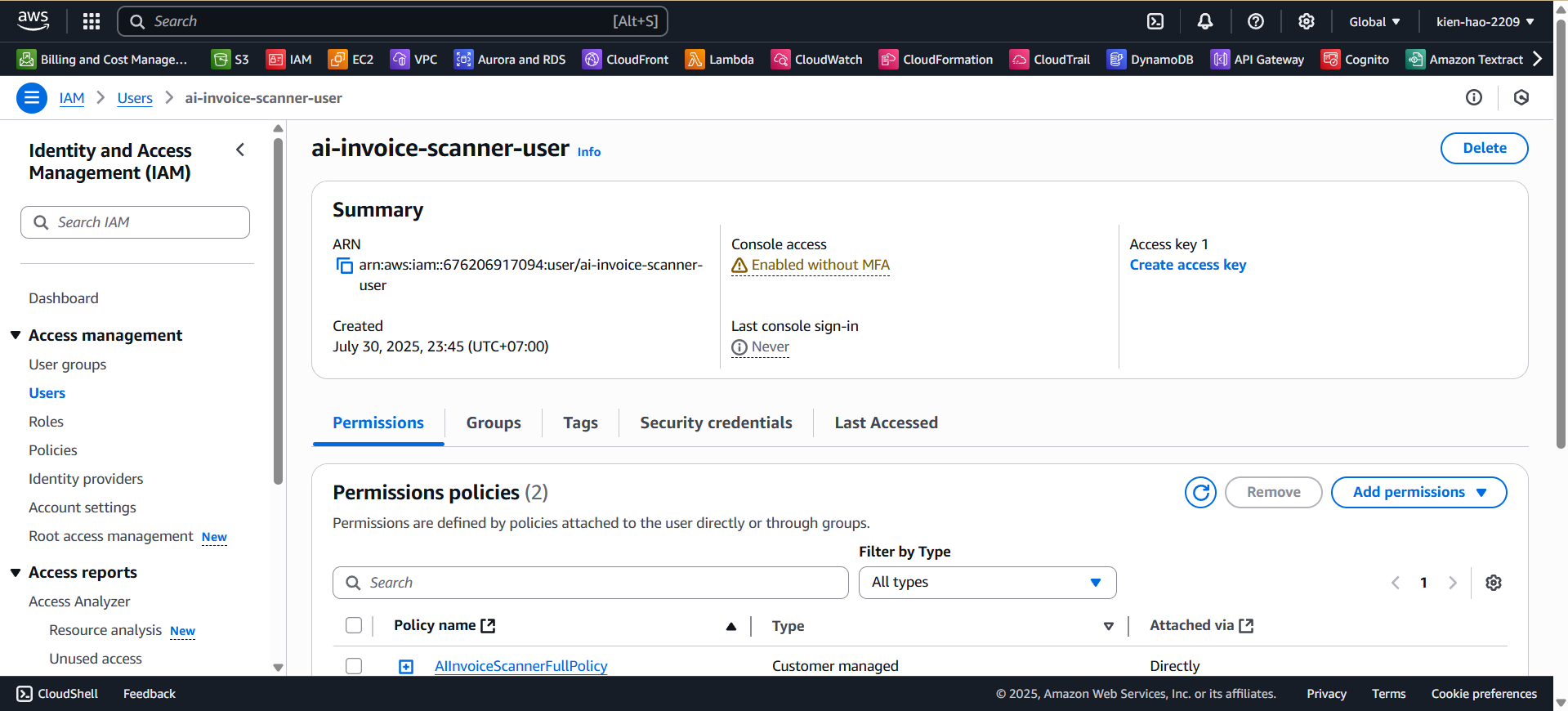The height and width of the screenshot is (711, 1568).
Task: Switch to the Groups tab
Action: coord(494,423)
